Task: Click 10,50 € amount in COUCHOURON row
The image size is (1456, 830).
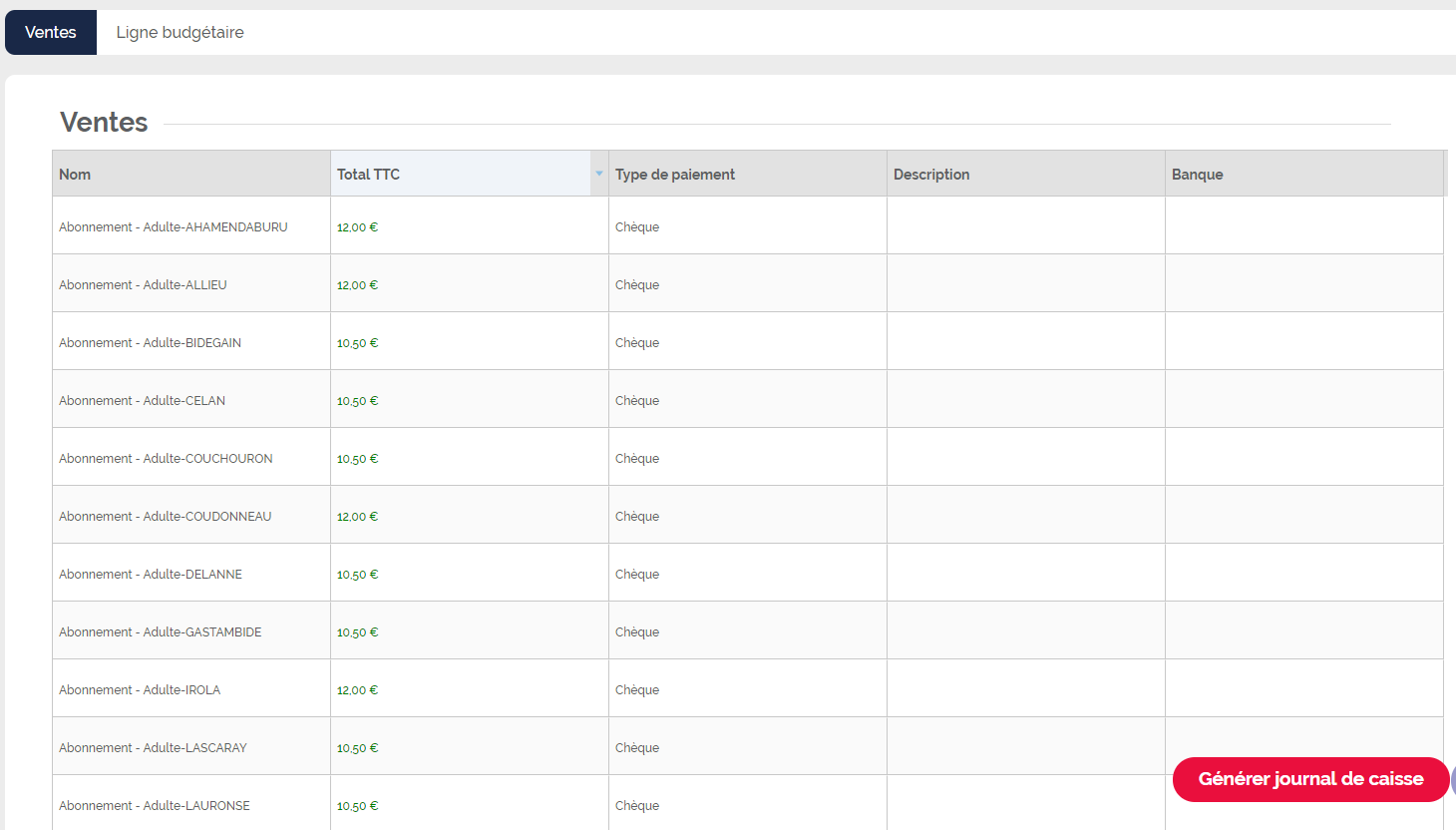Action: coord(357,459)
